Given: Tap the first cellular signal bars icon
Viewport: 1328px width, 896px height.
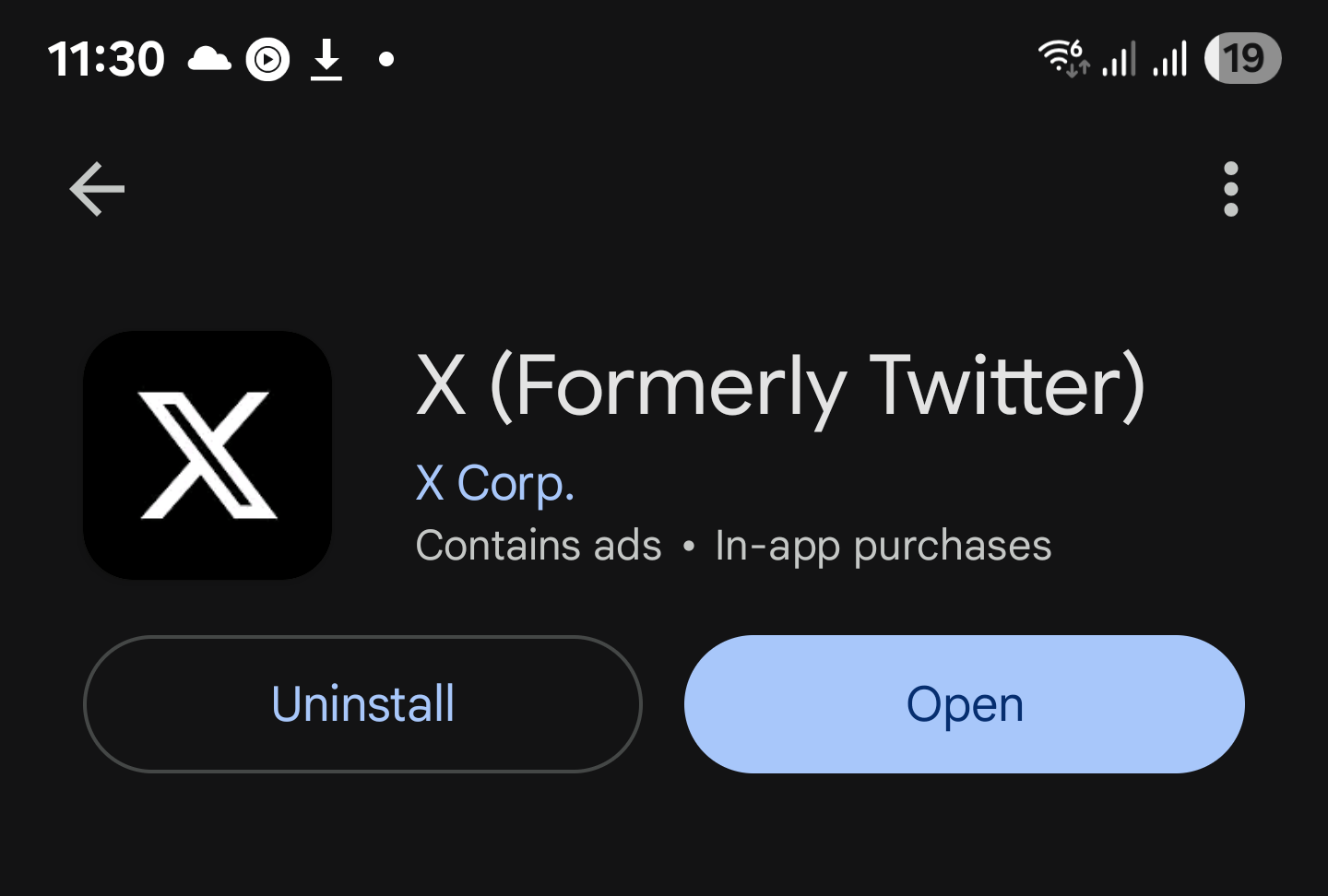Looking at the screenshot, I should click(x=1120, y=60).
